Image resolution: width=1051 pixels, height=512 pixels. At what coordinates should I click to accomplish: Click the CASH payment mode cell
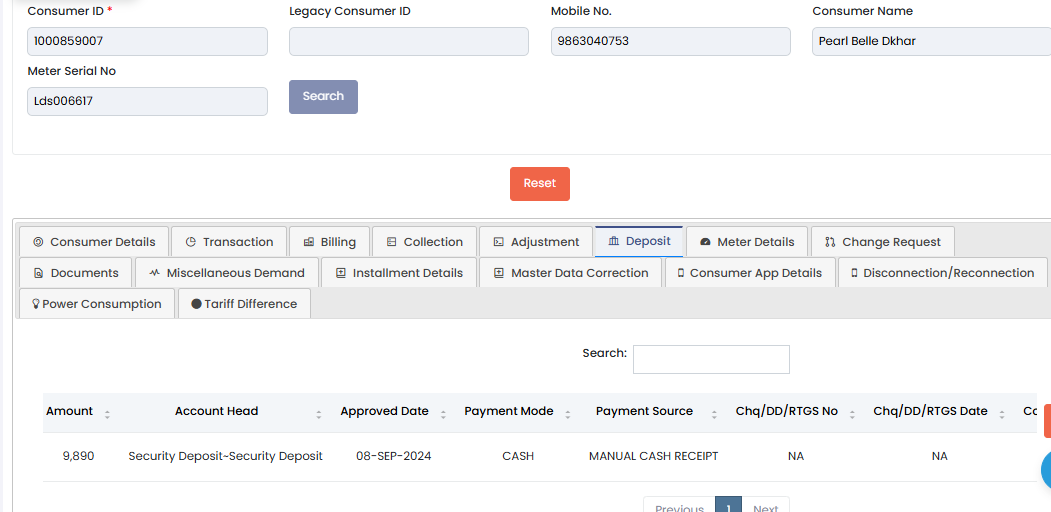(x=518, y=456)
